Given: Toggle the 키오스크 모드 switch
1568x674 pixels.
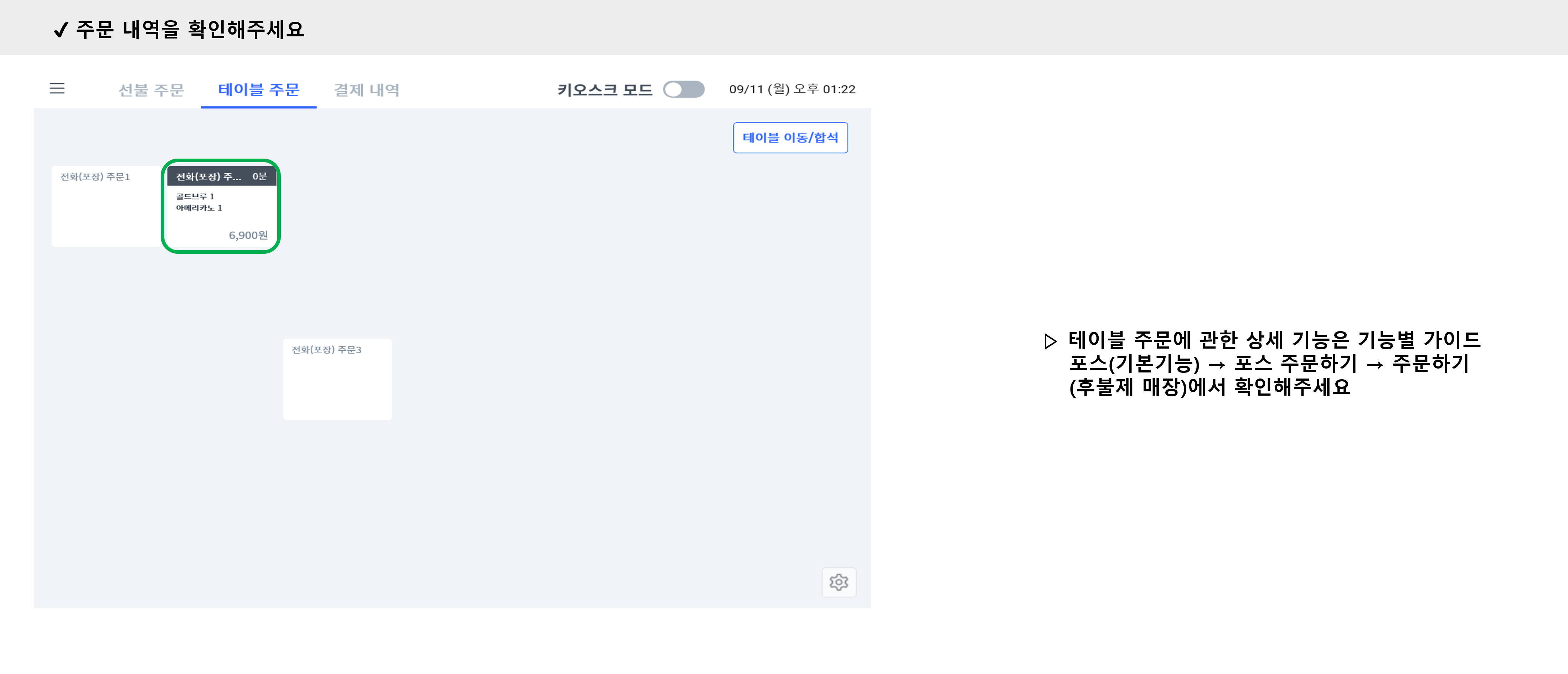Looking at the screenshot, I should (684, 89).
